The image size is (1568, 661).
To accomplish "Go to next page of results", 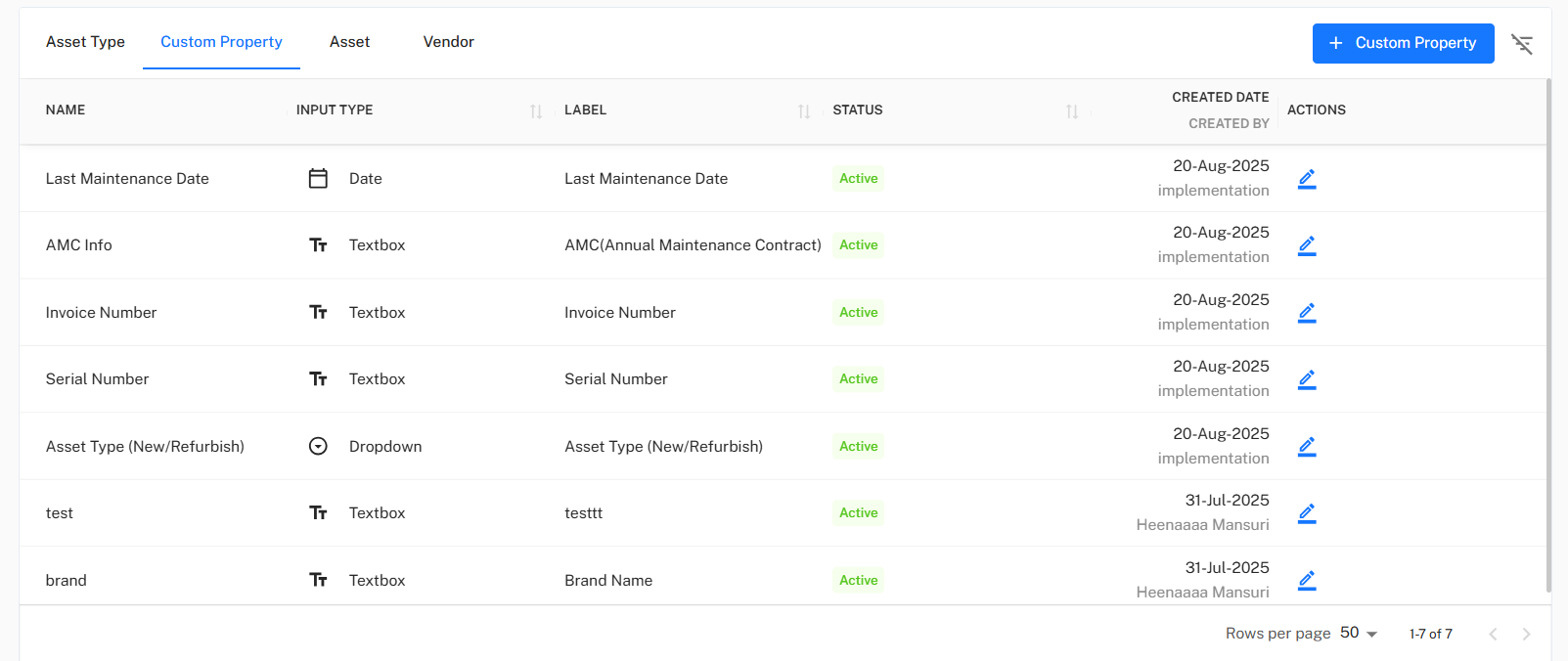I will click(x=1526, y=635).
